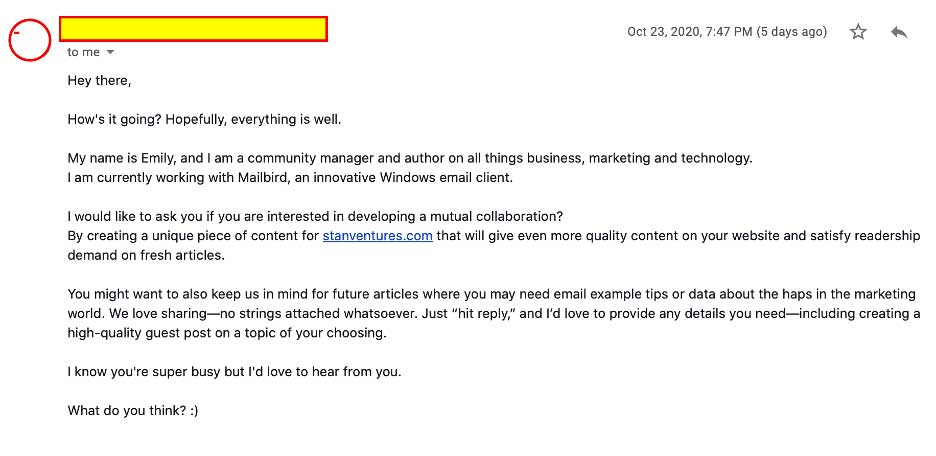Click the yellow highlighted sender name
The image size is (936, 456).
(193, 29)
